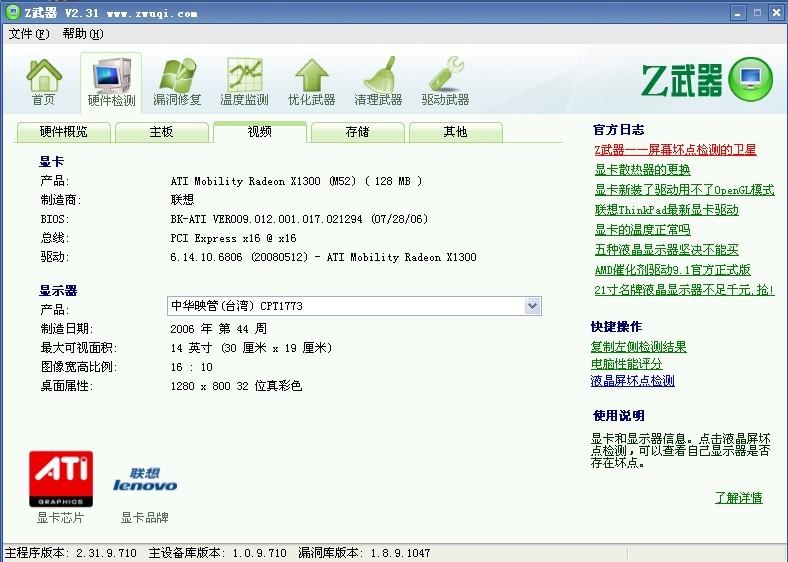Click aspect ratio value 16 : 10

pos(191,367)
